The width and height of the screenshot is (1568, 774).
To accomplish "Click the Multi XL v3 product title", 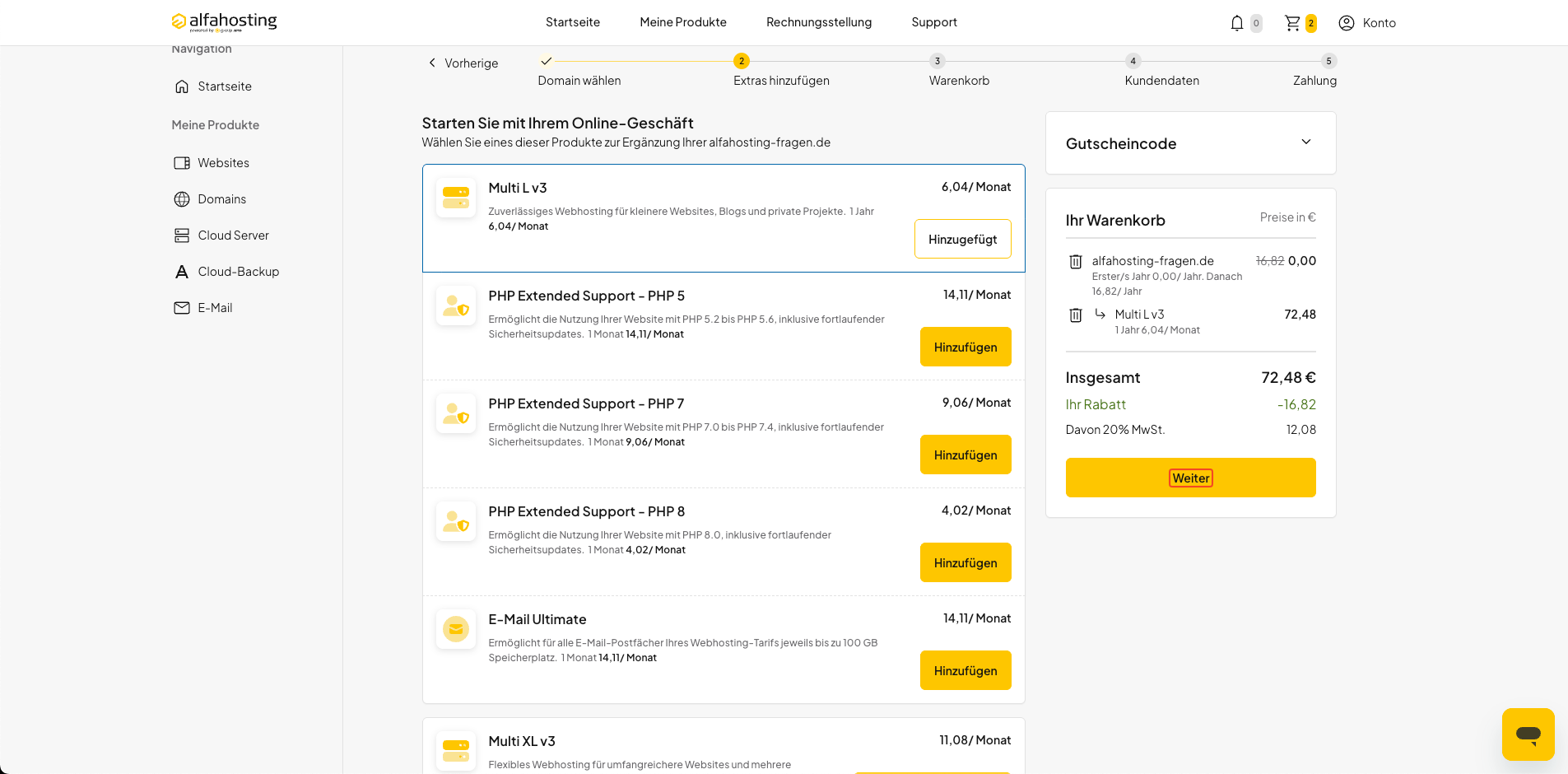I will (522, 741).
